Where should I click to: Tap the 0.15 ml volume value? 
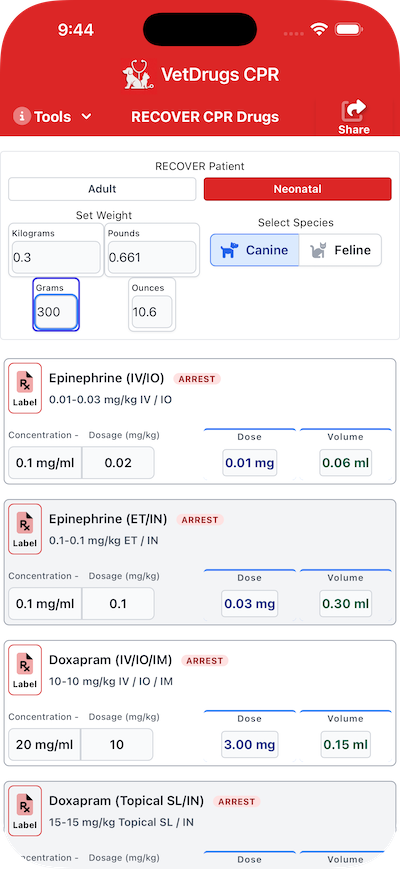(346, 744)
